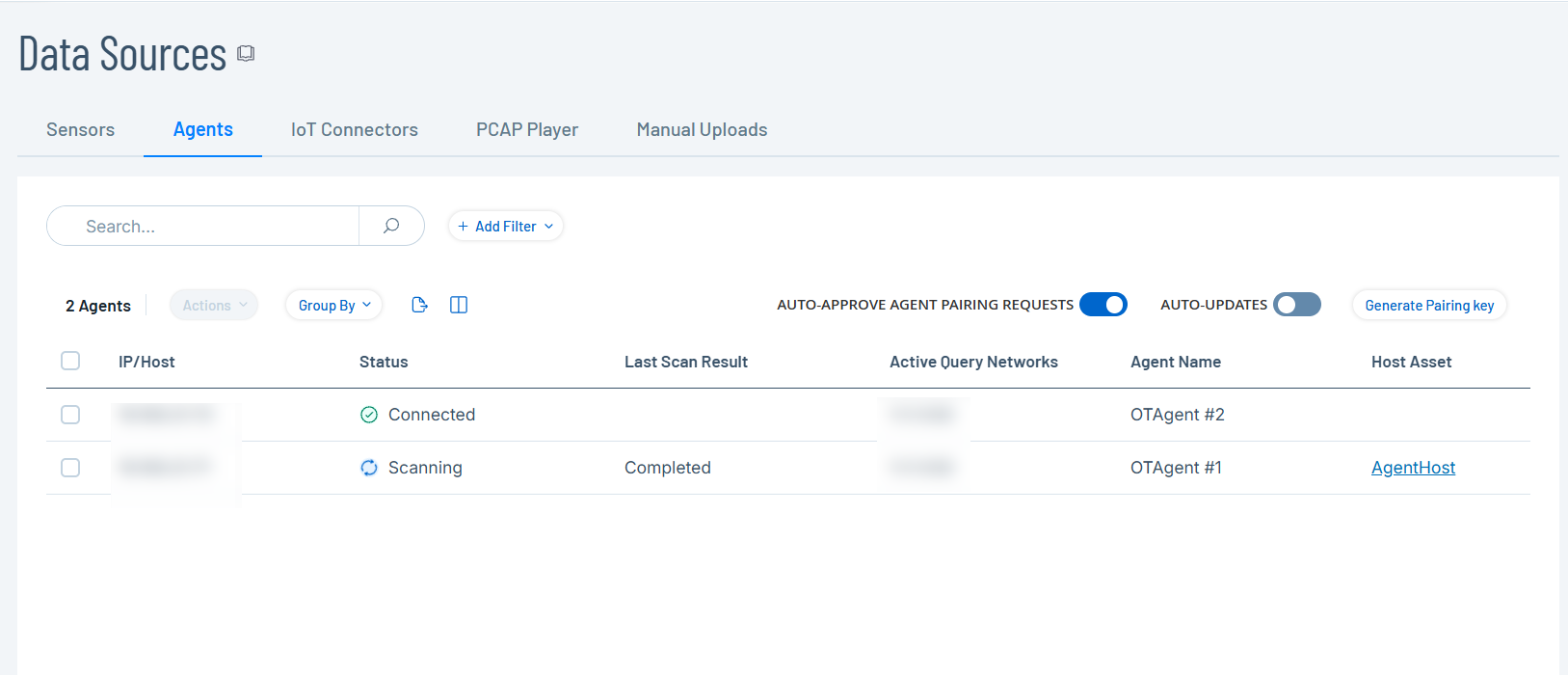
Task: Enable the Auto-Updates toggle
Action: [1296, 305]
